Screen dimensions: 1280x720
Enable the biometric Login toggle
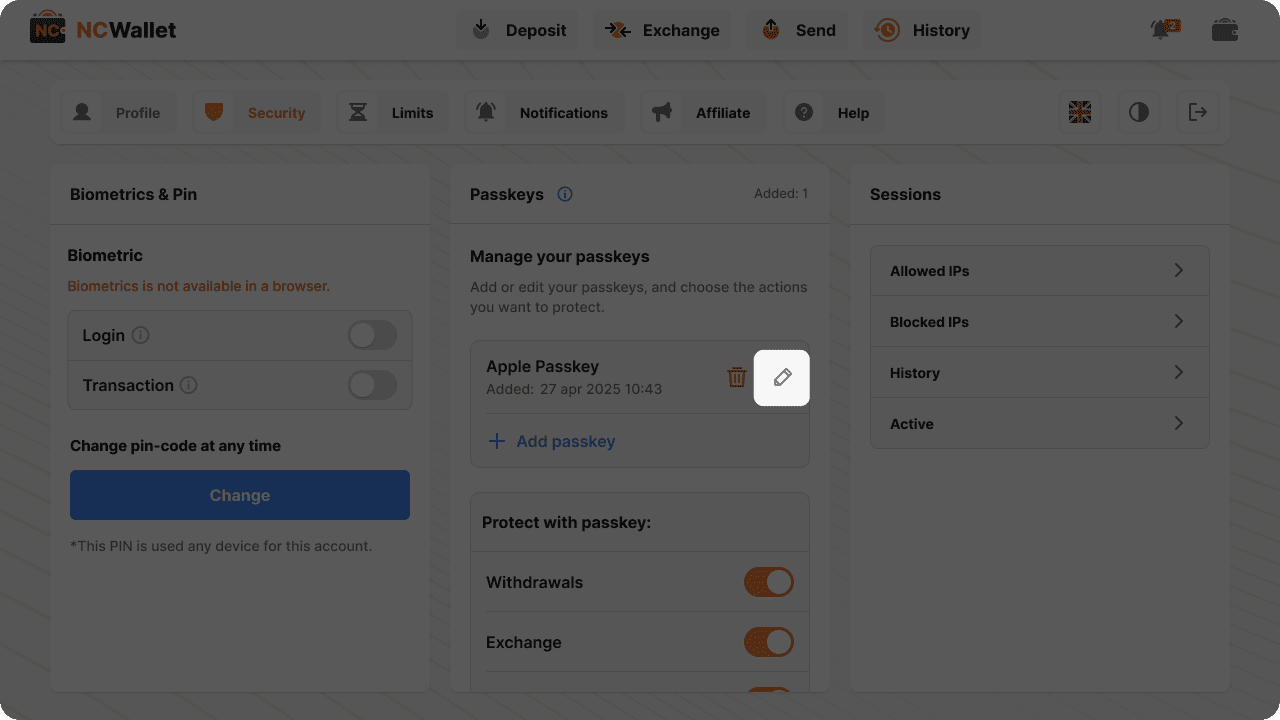[372, 335]
